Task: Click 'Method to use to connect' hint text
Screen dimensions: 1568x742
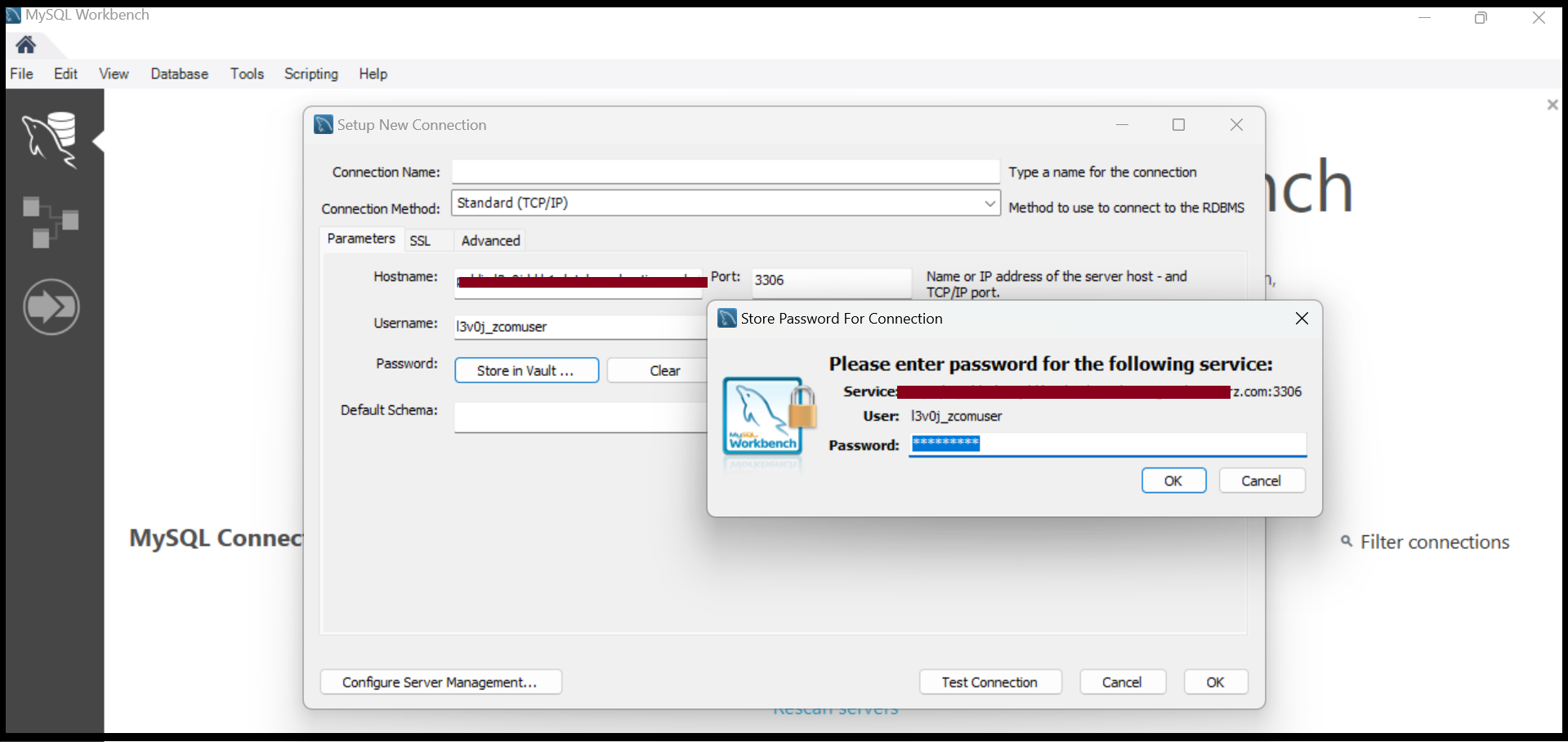Action: 1126,208
